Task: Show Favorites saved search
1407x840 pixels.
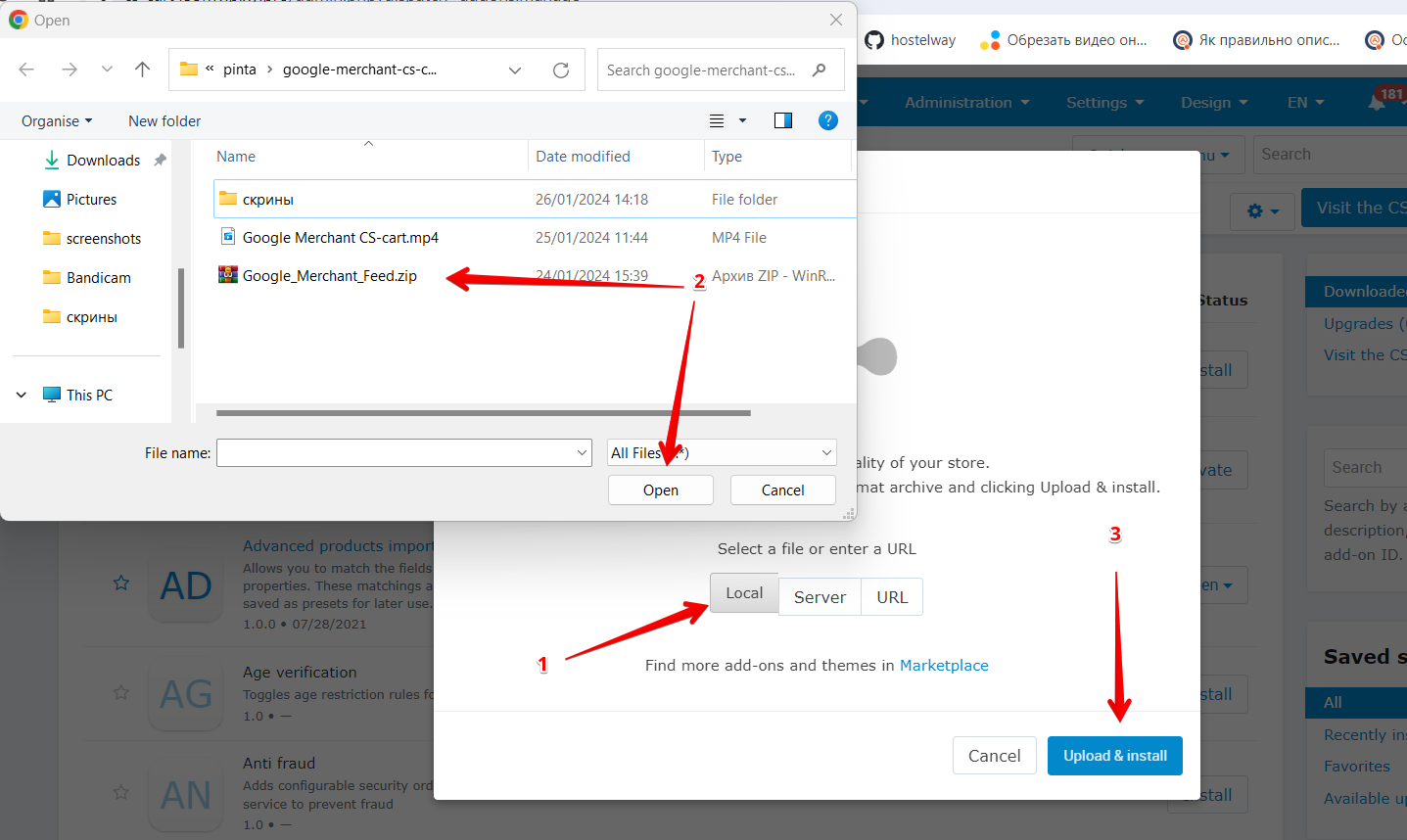Action: (x=1356, y=767)
